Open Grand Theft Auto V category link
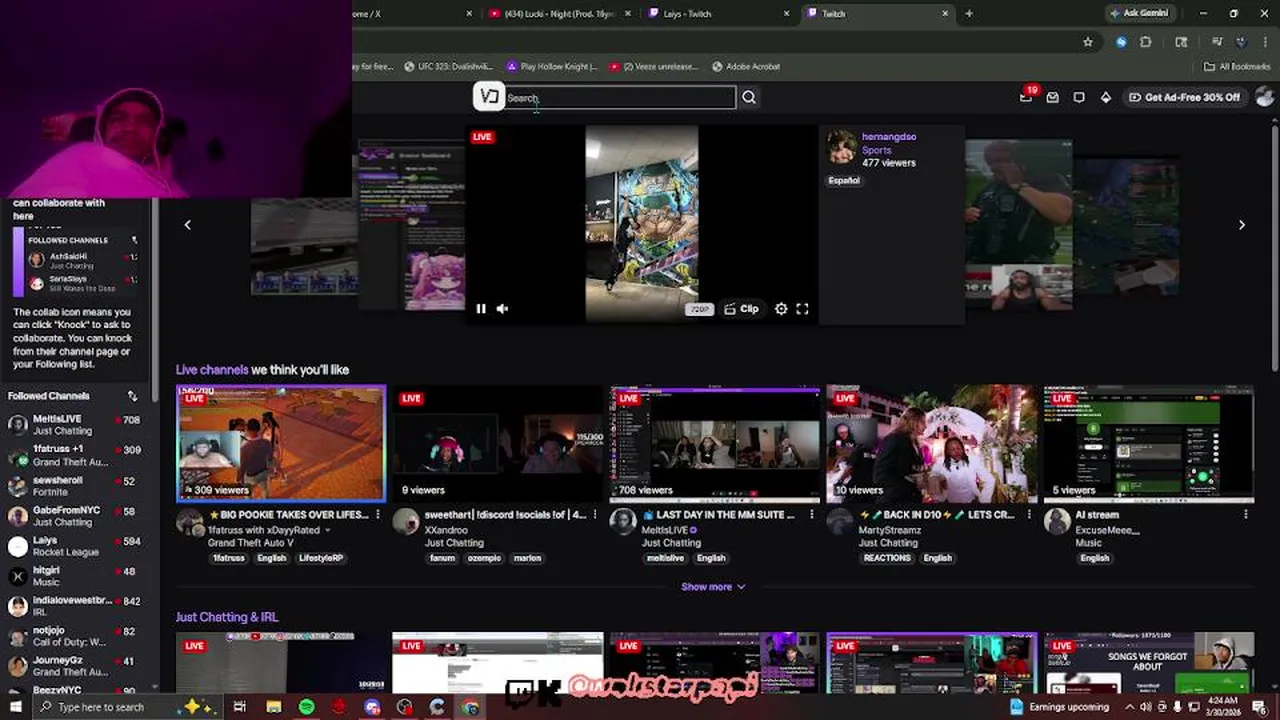 coord(250,543)
